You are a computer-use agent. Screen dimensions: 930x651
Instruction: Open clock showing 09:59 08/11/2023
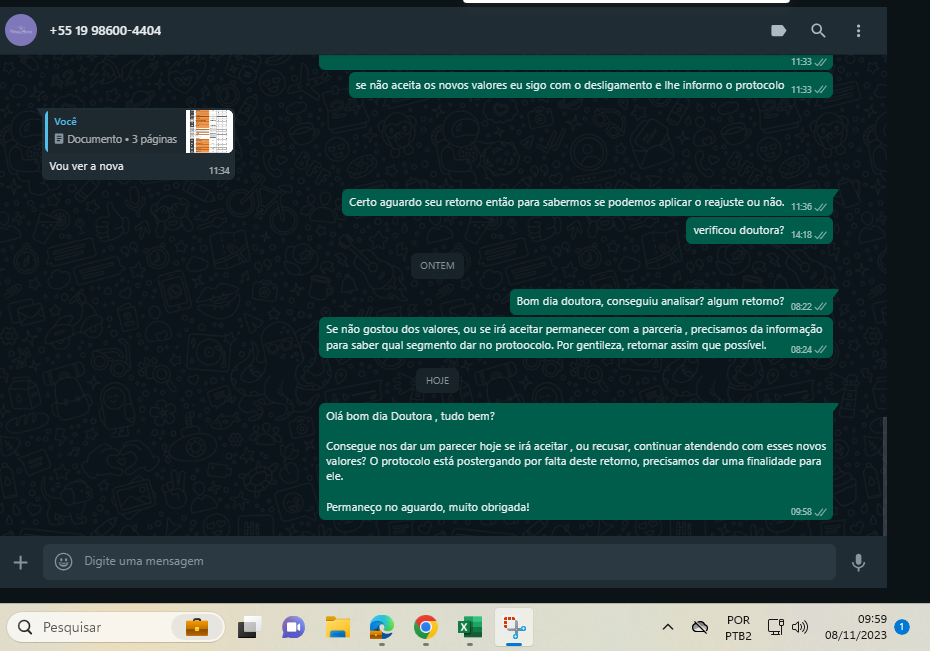click(855, 627)
